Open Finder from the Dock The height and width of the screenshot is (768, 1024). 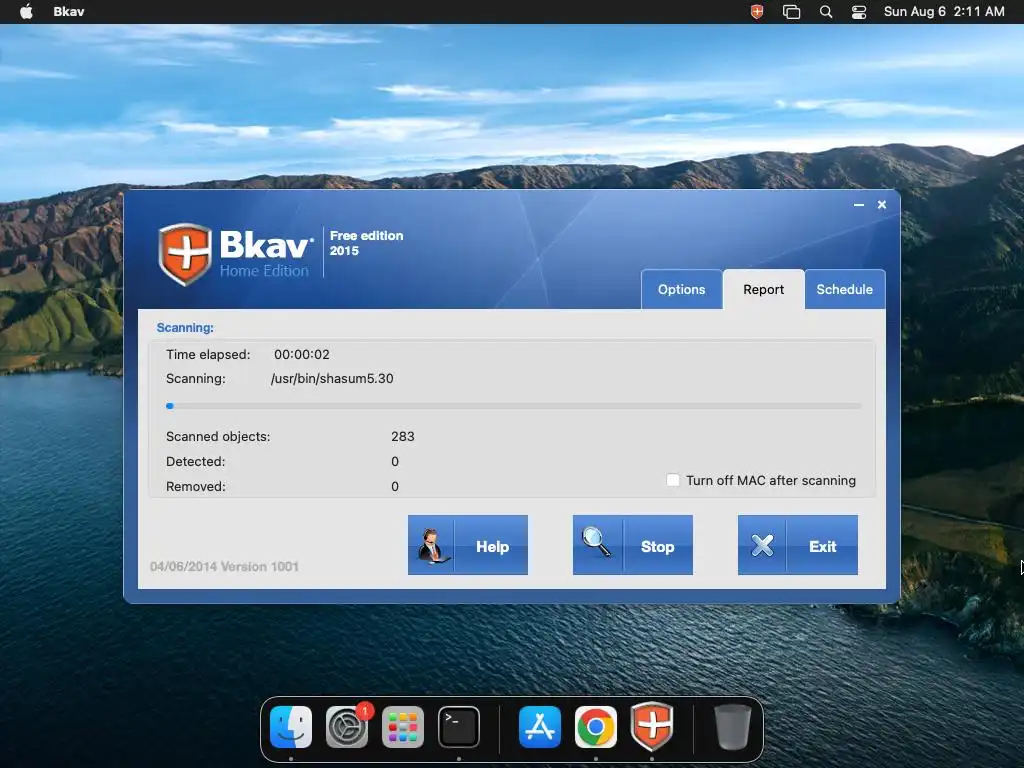click(291, 726)
